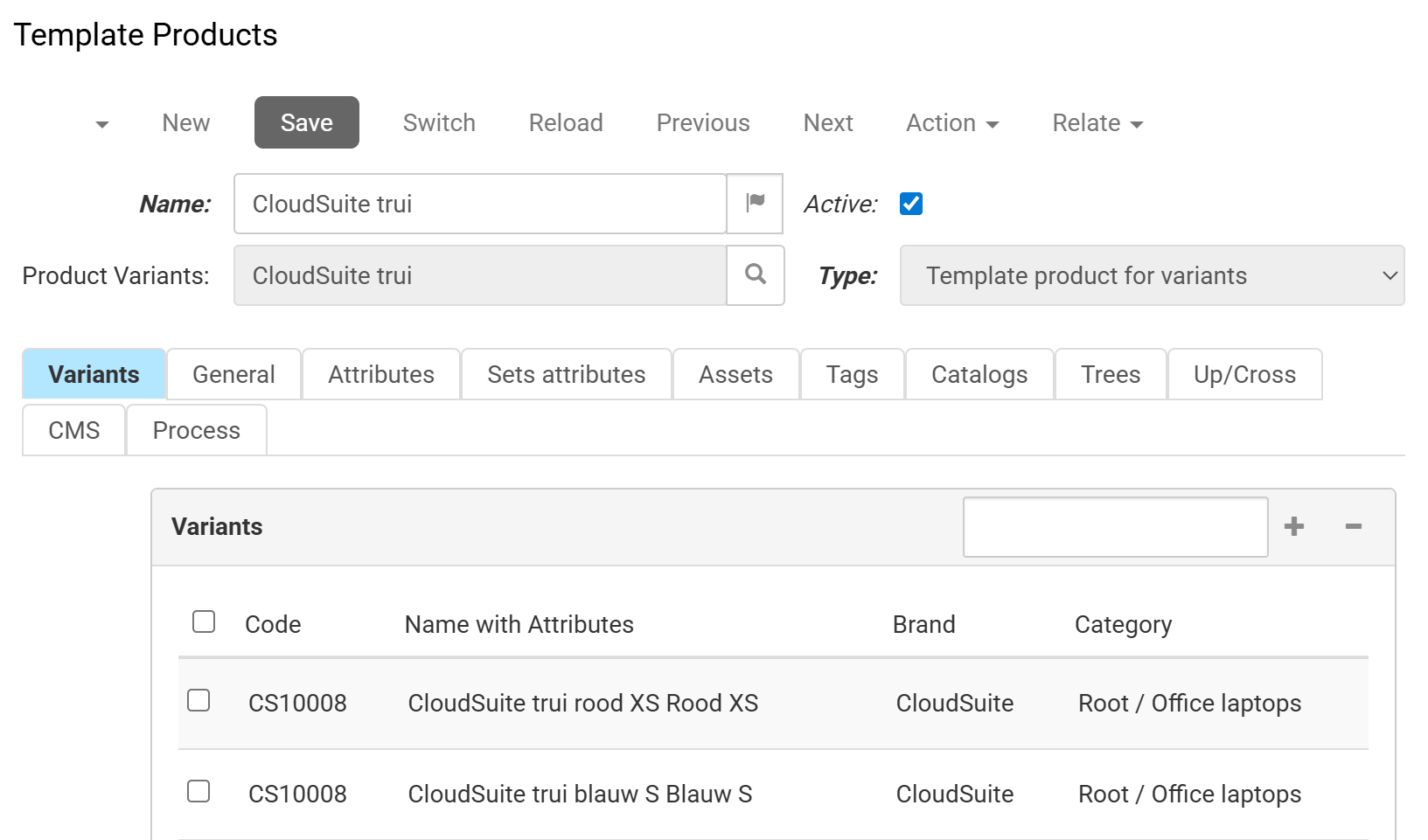Click 'CloudSuite trui rood XS Rood XS' name

(x=583, y=703)
